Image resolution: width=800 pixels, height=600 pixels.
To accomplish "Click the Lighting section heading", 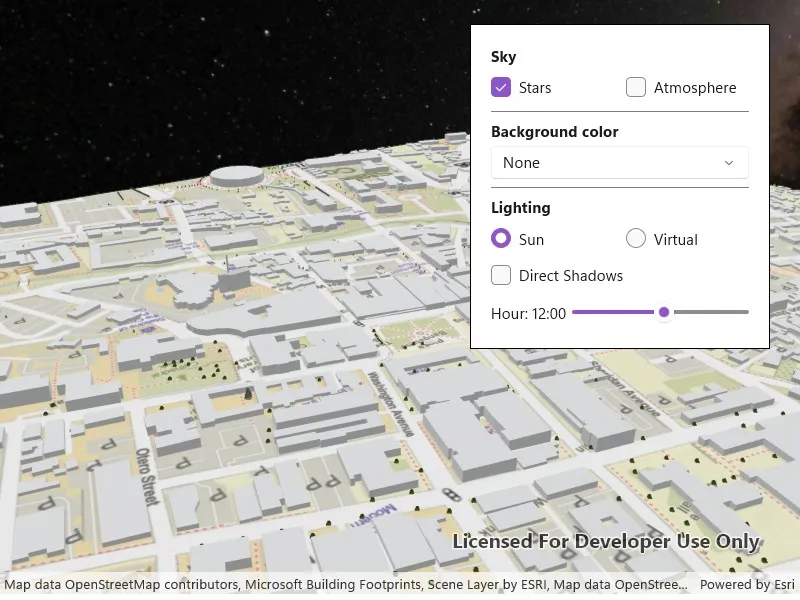I will 520,208.
